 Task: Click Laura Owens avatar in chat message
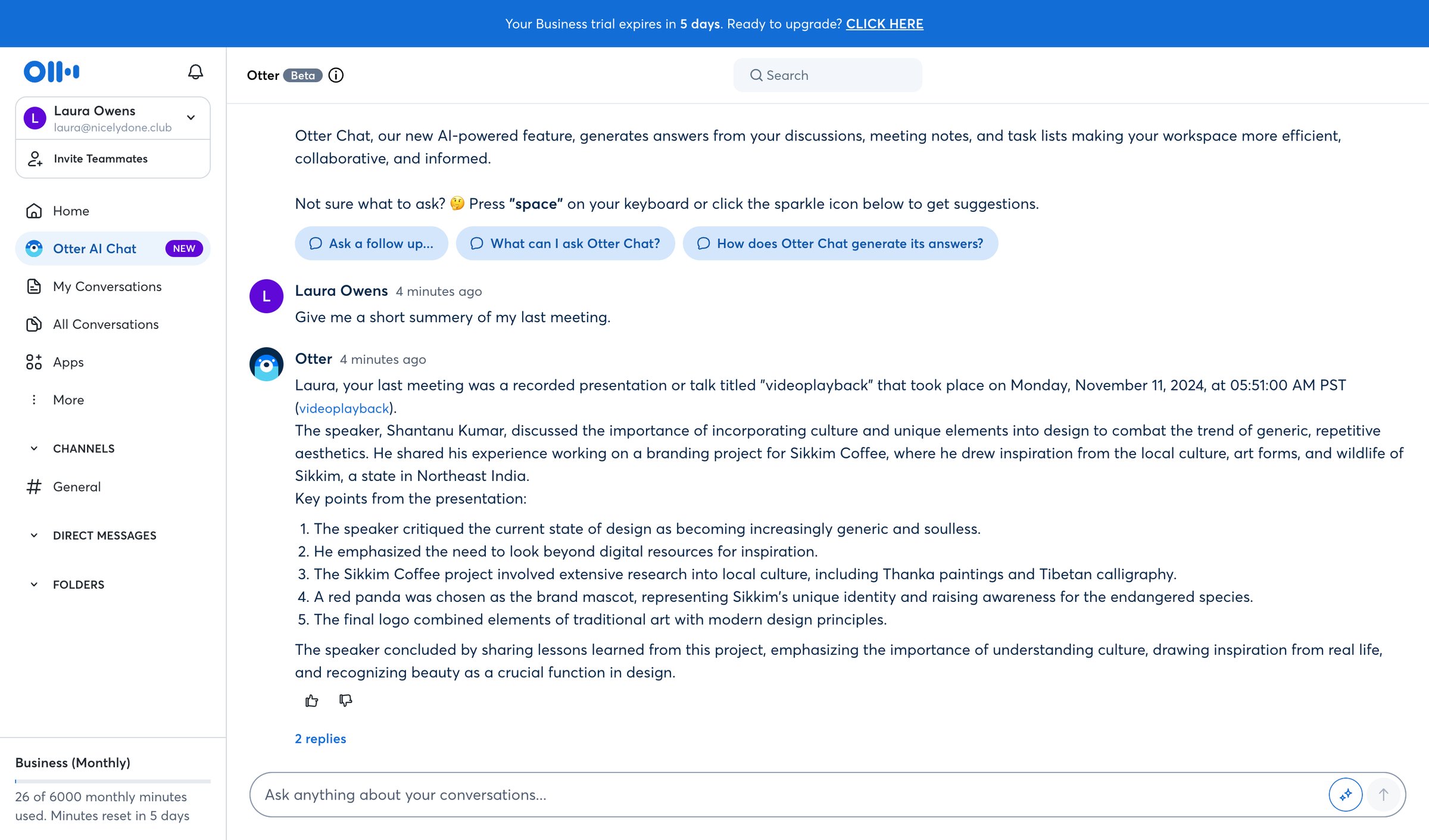(266, 296)
